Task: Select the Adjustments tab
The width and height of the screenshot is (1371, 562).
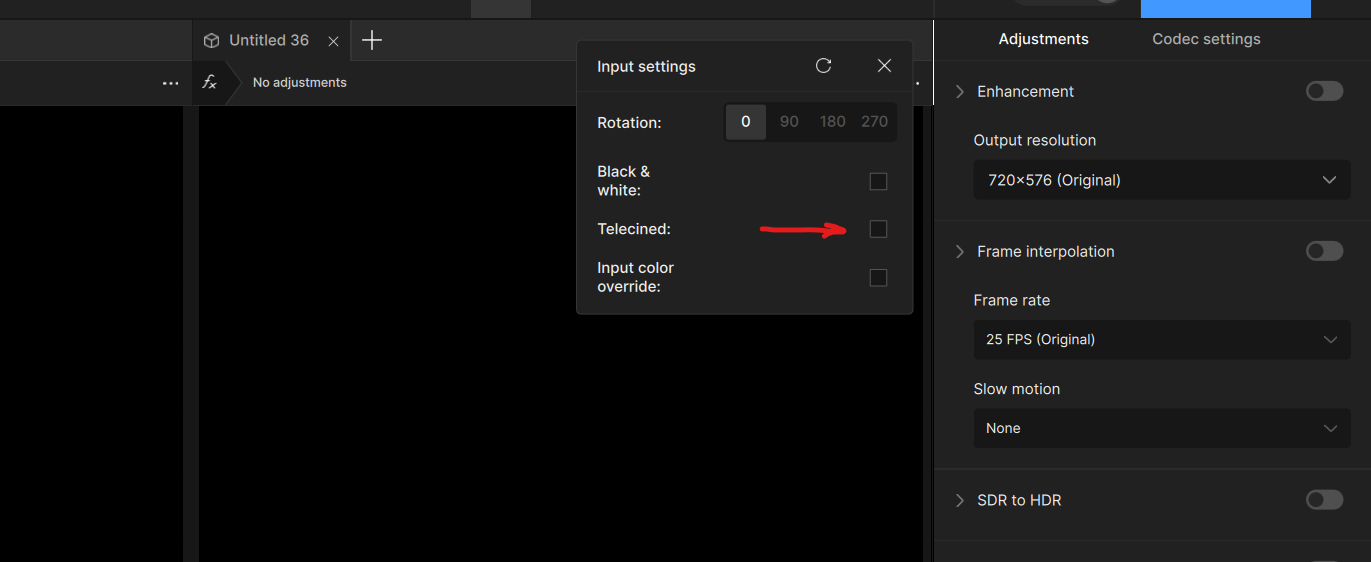Action: click(1043, 39)
